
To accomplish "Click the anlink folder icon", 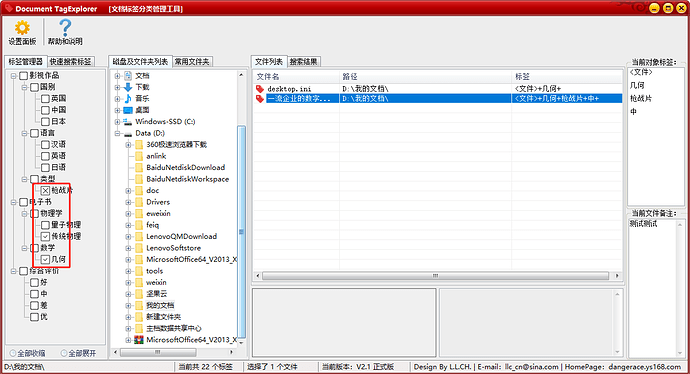I will click(139, 156).
